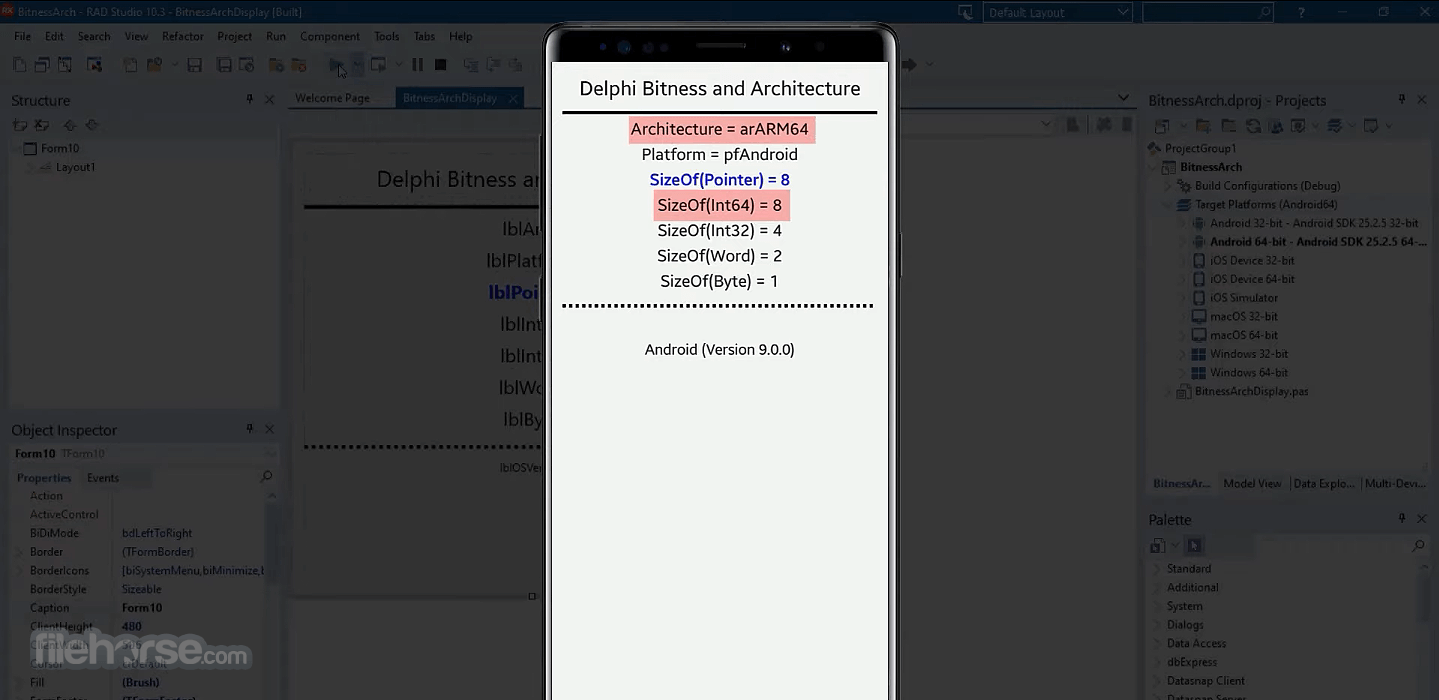
Task: Switch to the Model View tab
Action: coord(1252,483)
